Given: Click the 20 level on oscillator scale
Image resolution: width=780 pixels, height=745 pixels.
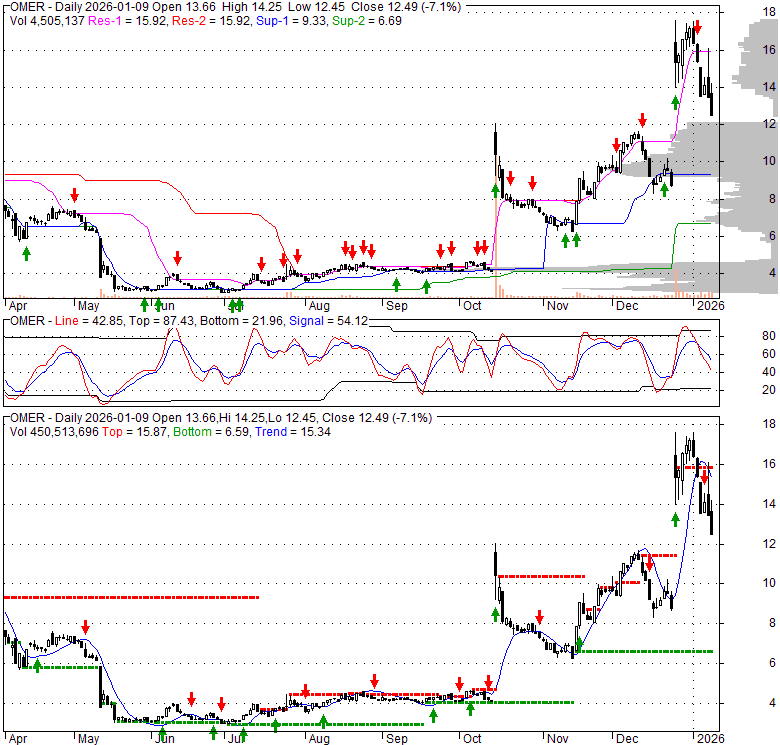Looking at the screenshot, I should [x=769, y=390].
